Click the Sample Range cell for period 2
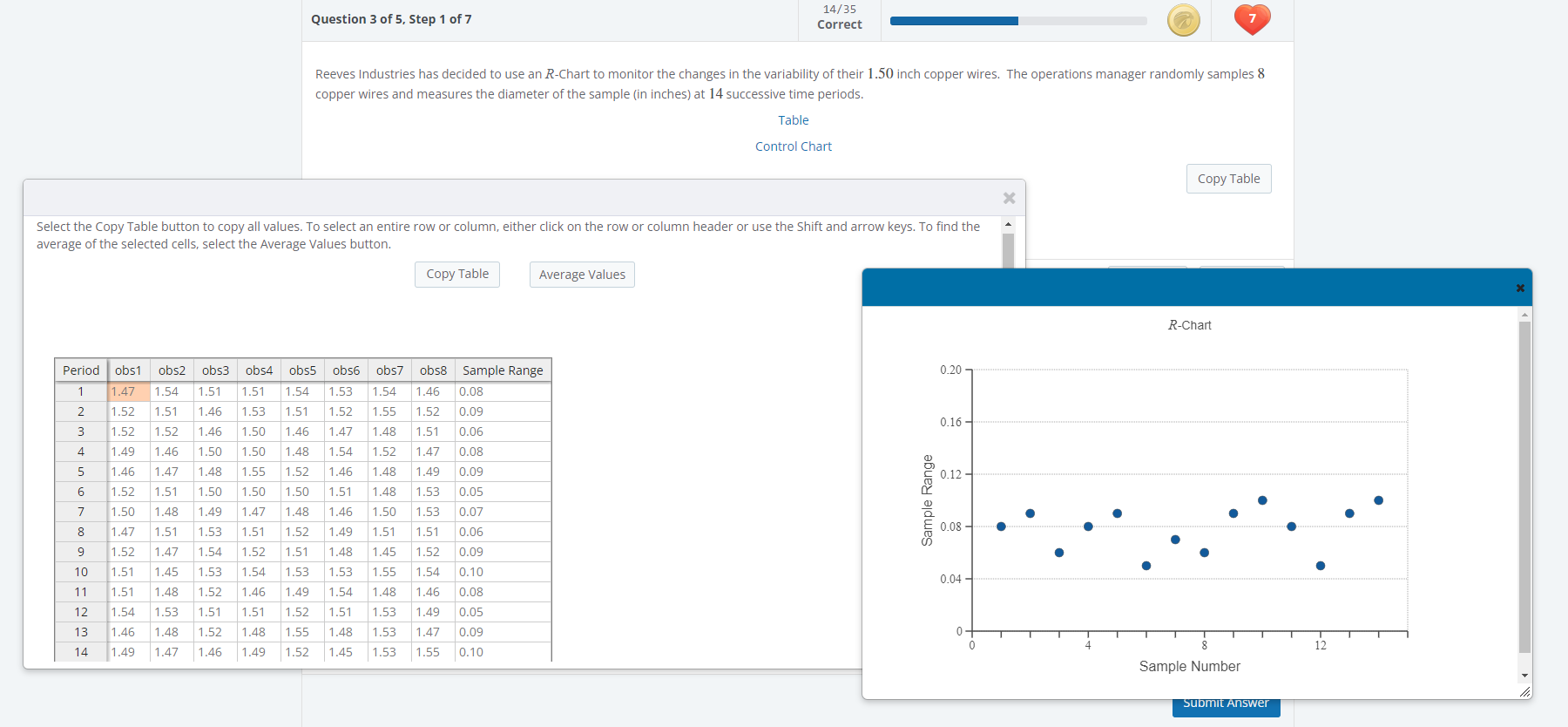 pos(503,412)
